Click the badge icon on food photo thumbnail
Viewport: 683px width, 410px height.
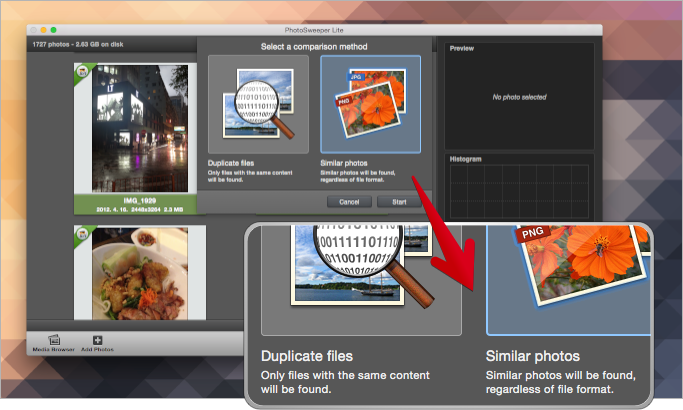[x=82, y=234]
